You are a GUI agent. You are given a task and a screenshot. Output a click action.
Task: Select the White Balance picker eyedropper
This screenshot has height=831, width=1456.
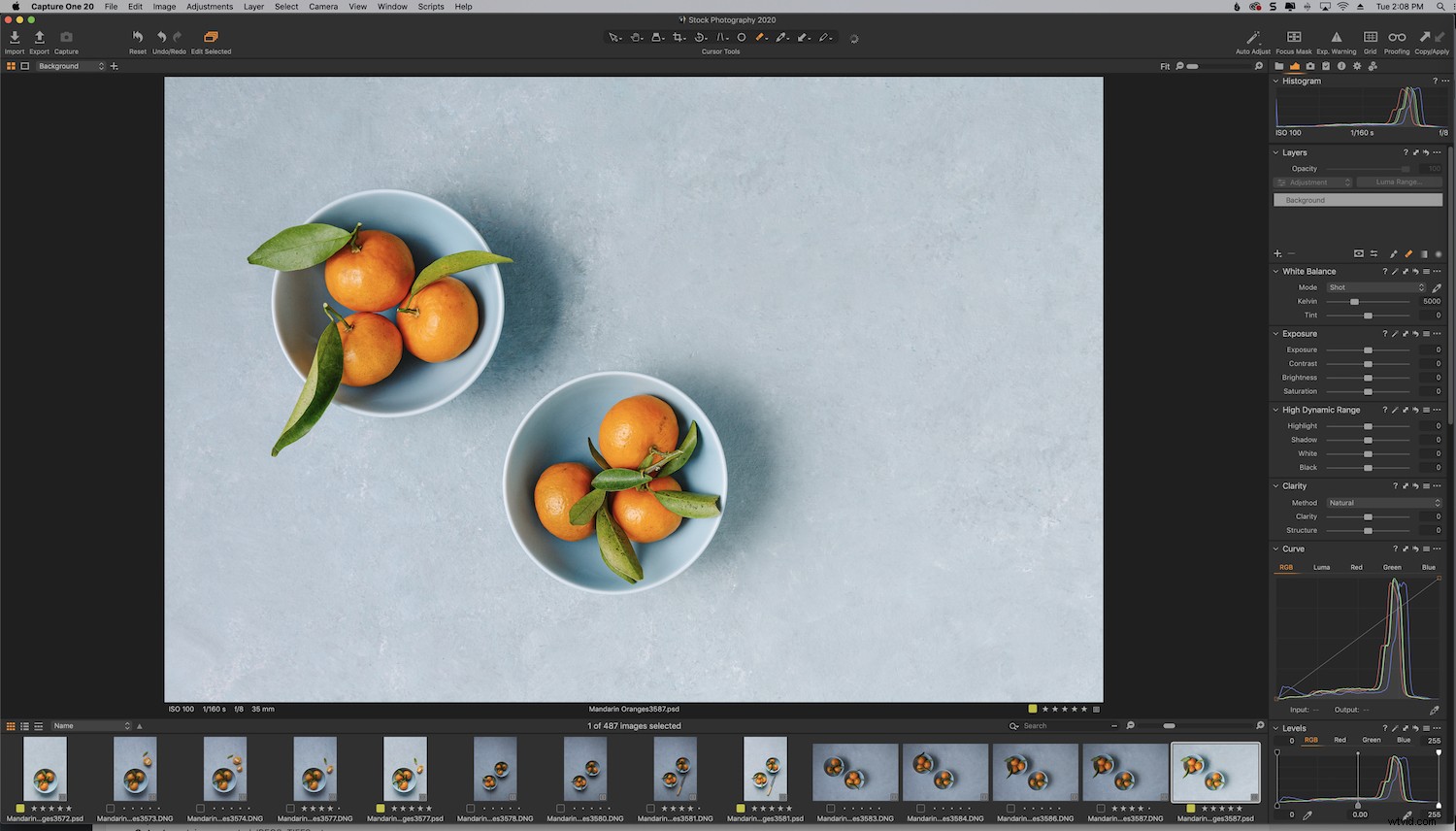tap(1437, 287)
